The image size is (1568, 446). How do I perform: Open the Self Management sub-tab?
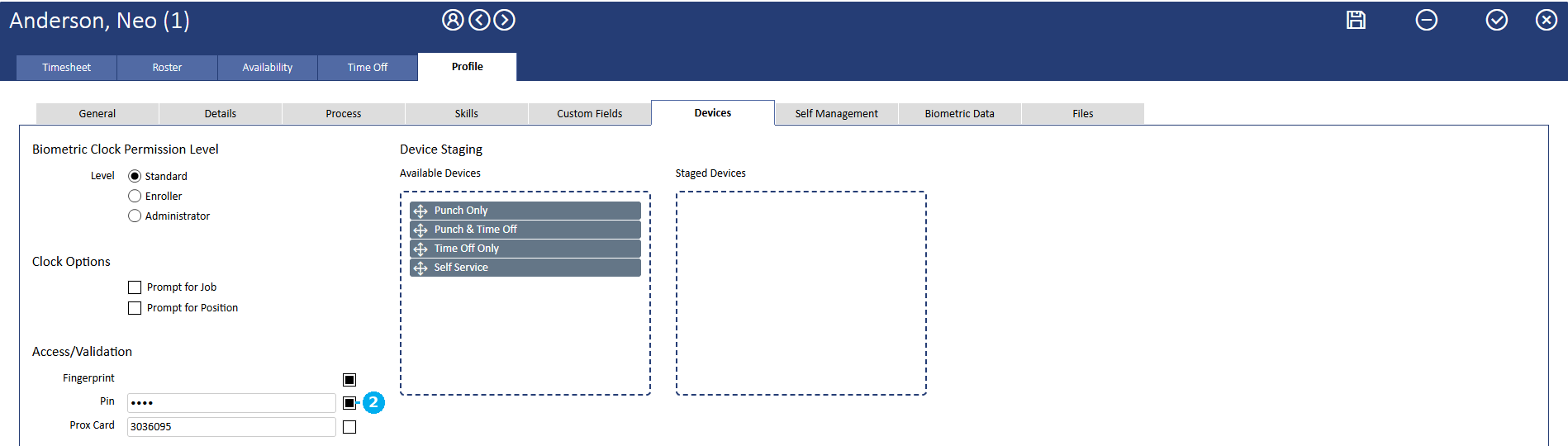point(837,114)
